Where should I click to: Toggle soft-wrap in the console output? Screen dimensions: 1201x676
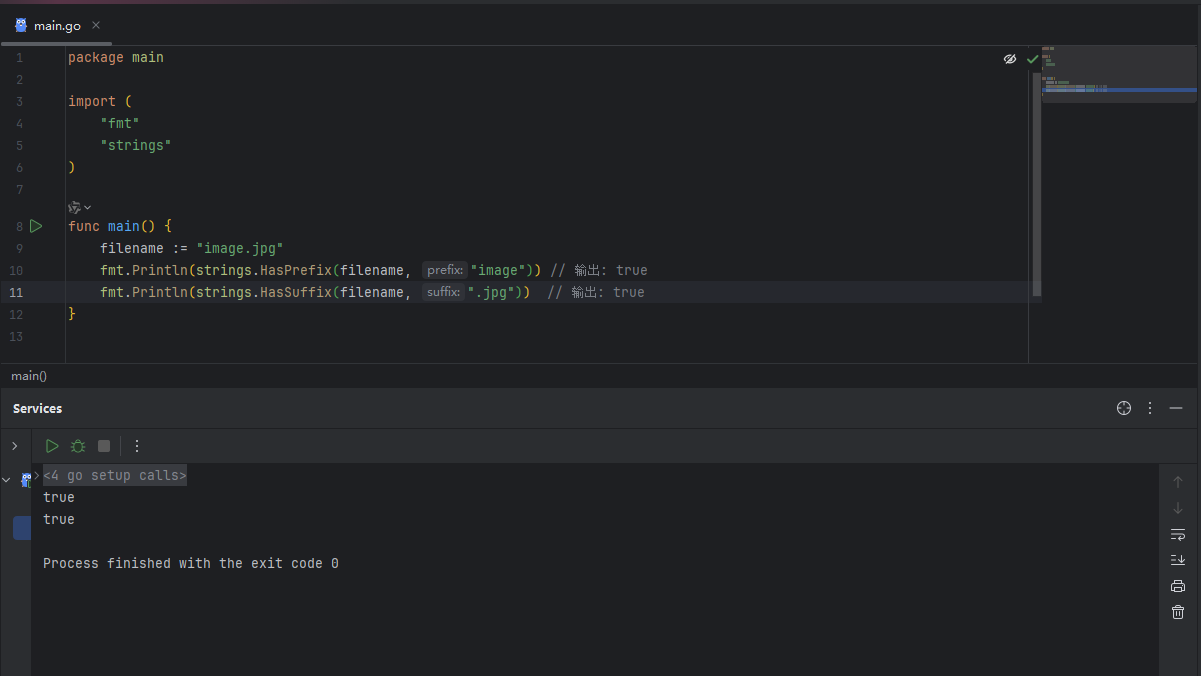pos(1178,534)
